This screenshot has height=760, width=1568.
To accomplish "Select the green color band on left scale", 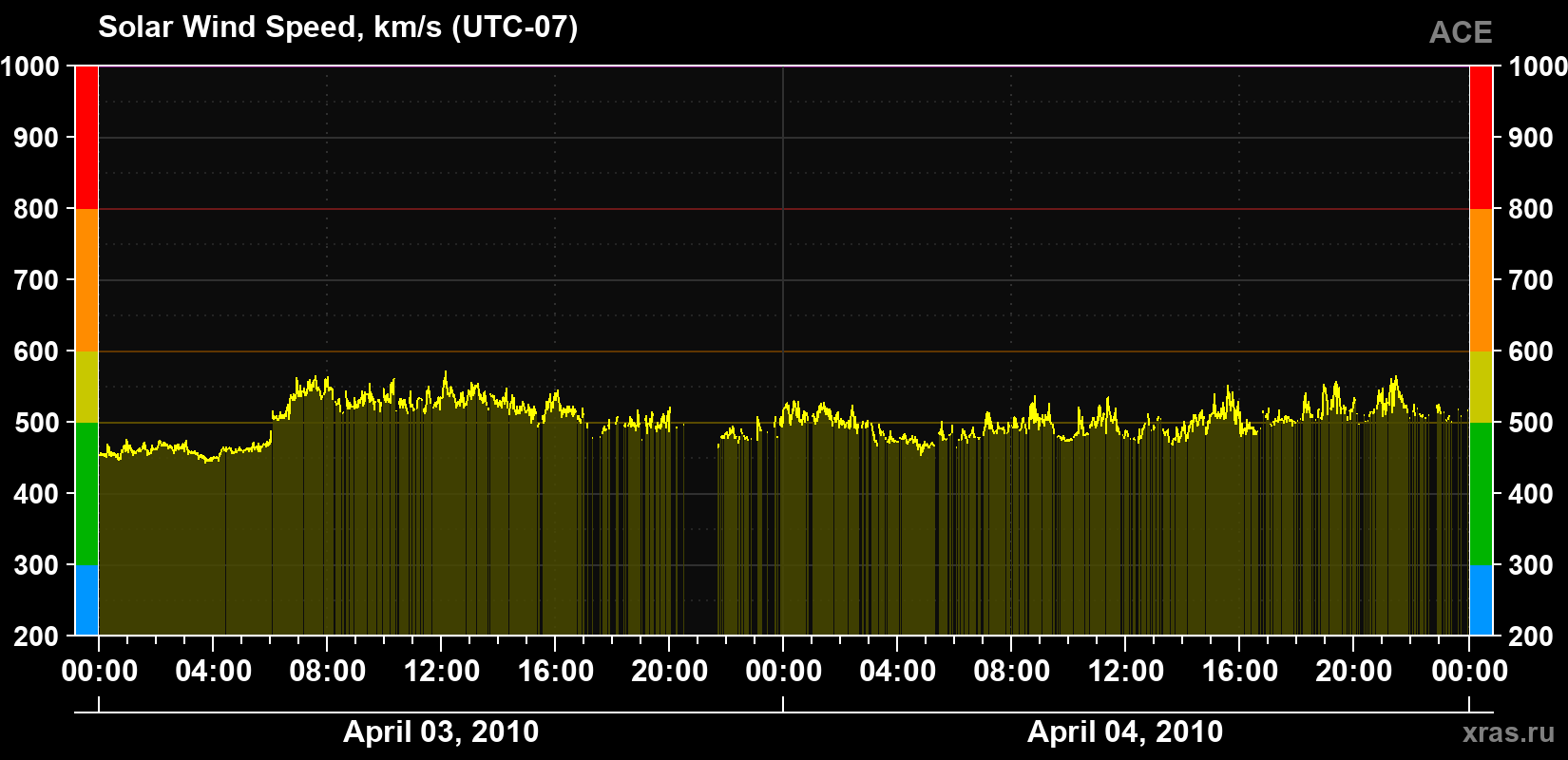I will tap(86, 494).
